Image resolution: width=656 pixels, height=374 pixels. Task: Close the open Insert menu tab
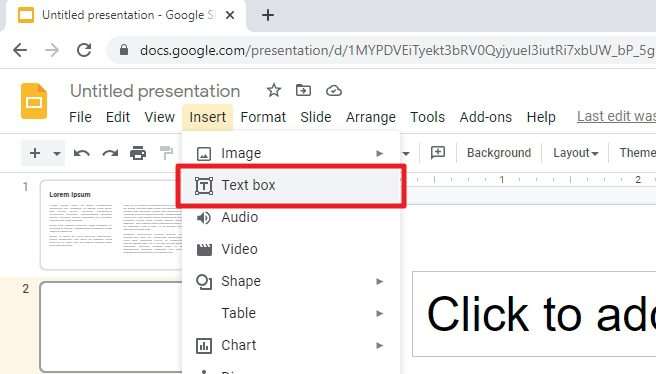pyautogui.click(x=208, y=118)
